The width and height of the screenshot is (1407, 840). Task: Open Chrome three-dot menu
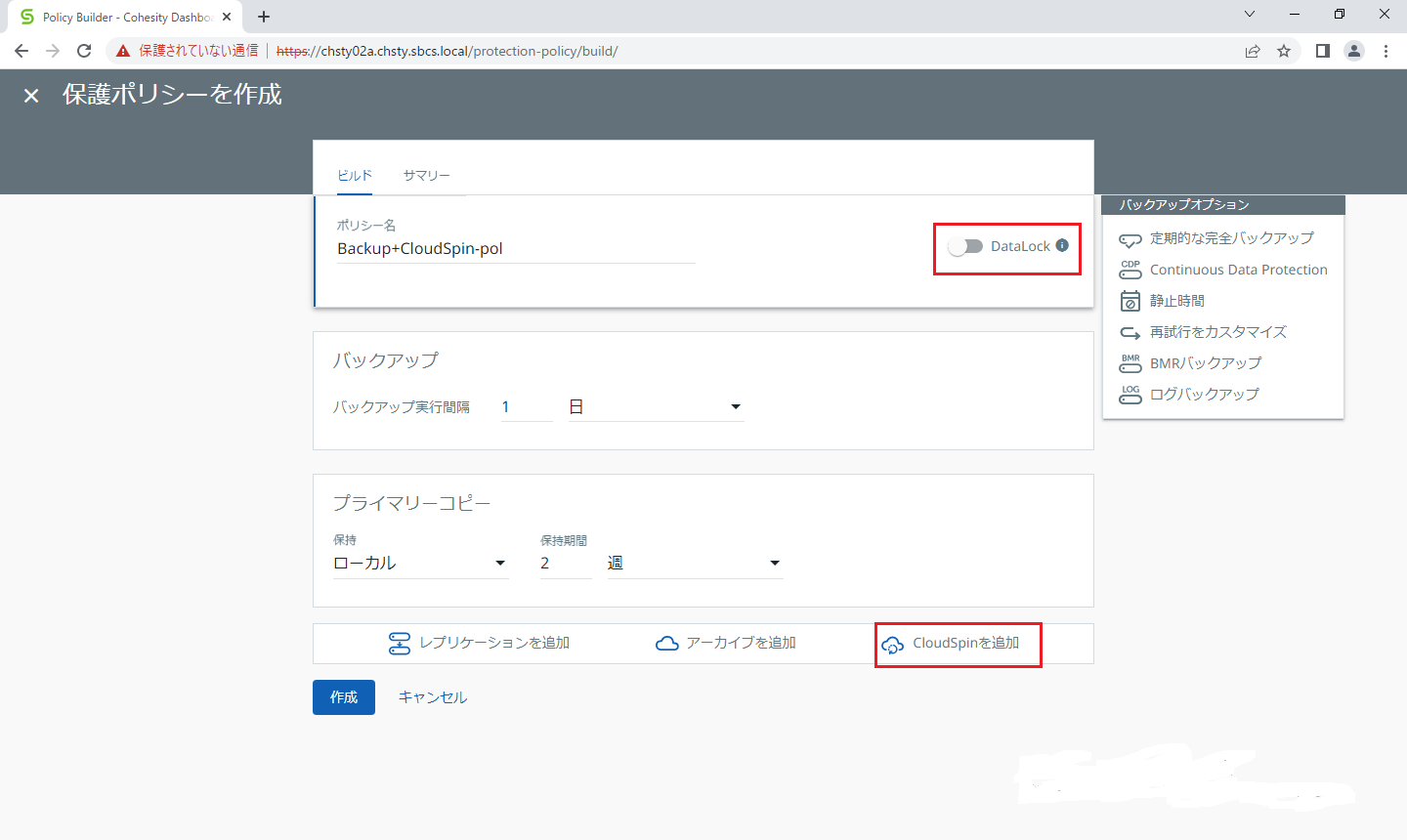1386,51
